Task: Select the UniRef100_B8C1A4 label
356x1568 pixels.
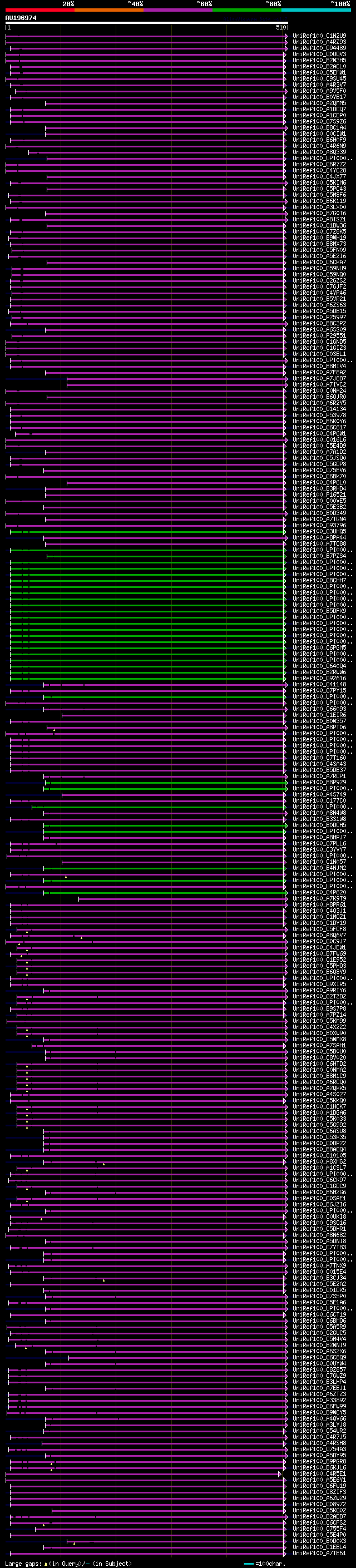Action: 319,127
